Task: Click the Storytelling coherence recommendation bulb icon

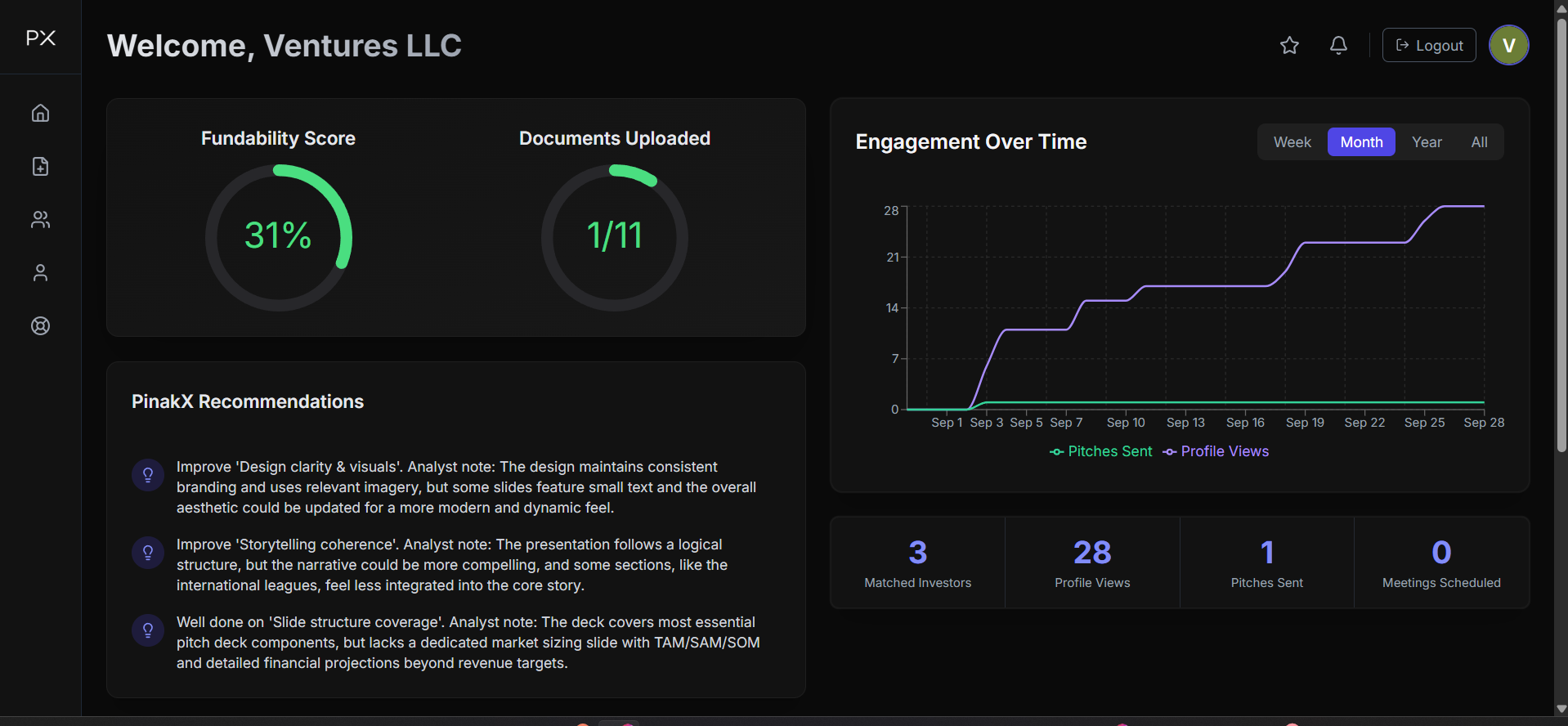Action: click(x=148, y=553)
